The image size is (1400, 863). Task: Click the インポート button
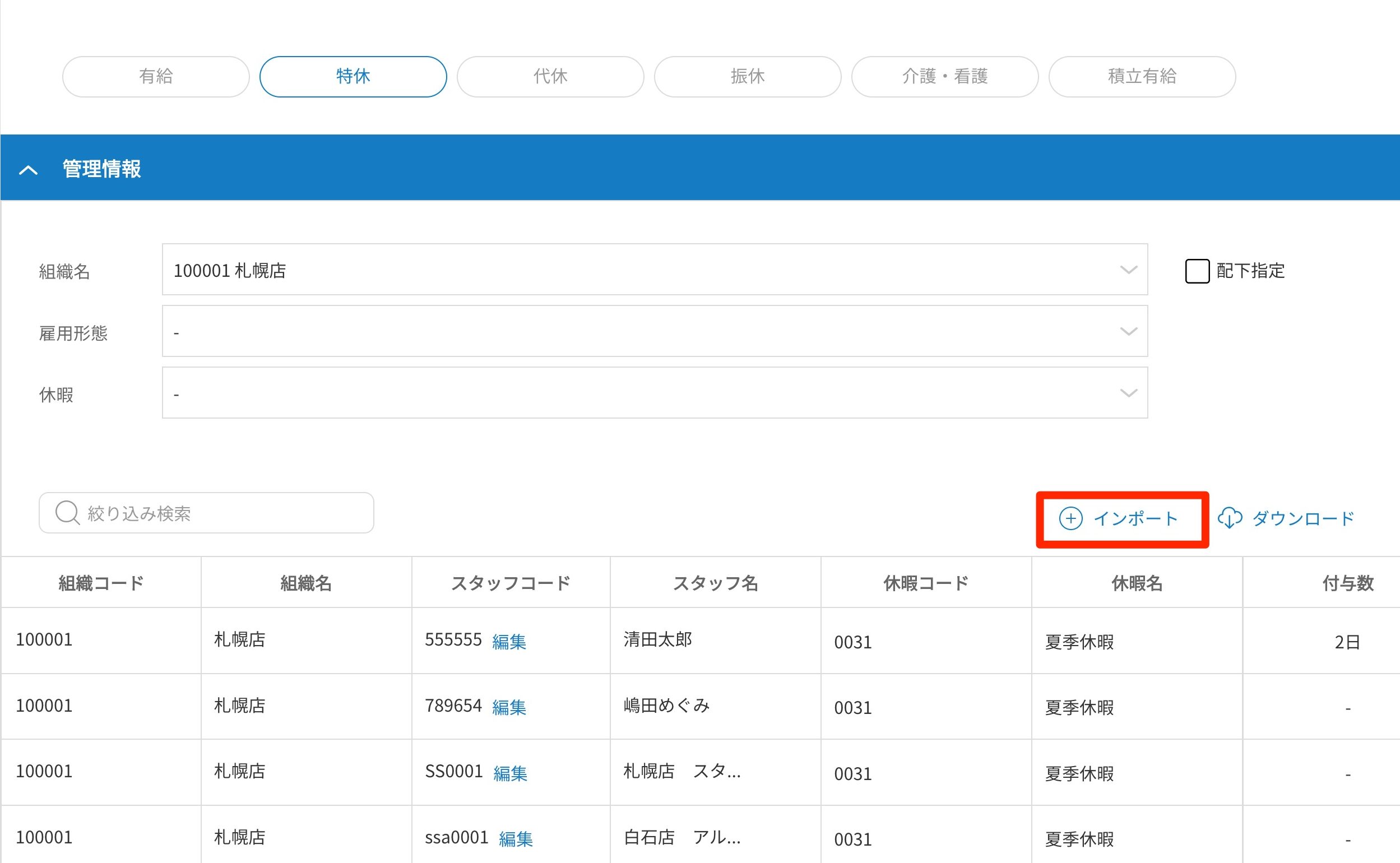point(1134,518)
